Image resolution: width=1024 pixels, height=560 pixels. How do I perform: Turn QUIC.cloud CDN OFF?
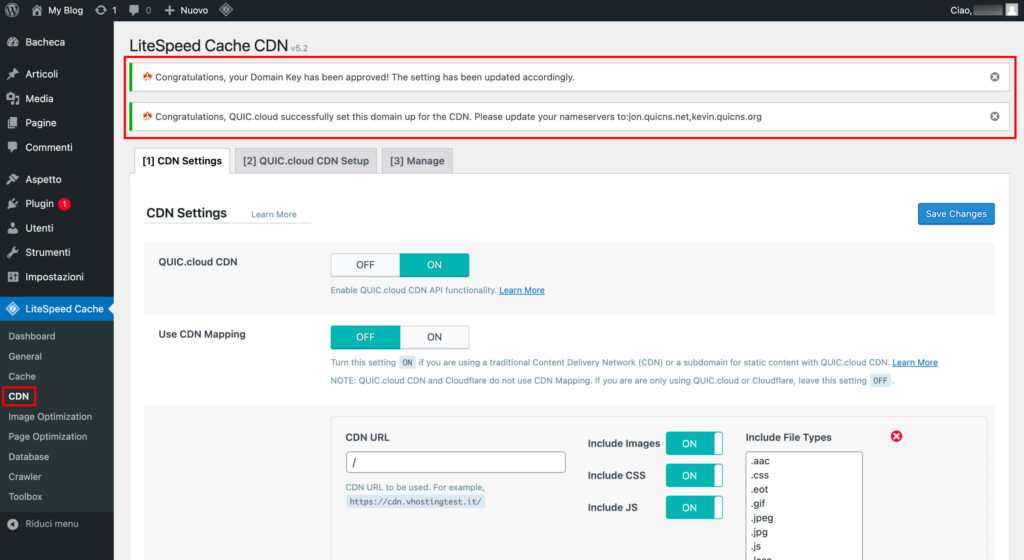tap(365, 265)
